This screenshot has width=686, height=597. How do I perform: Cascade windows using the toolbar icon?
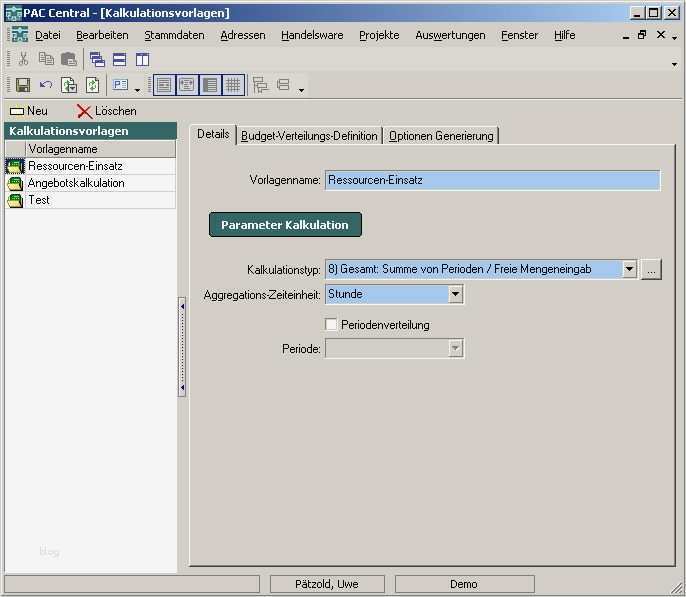pos(97,59)
